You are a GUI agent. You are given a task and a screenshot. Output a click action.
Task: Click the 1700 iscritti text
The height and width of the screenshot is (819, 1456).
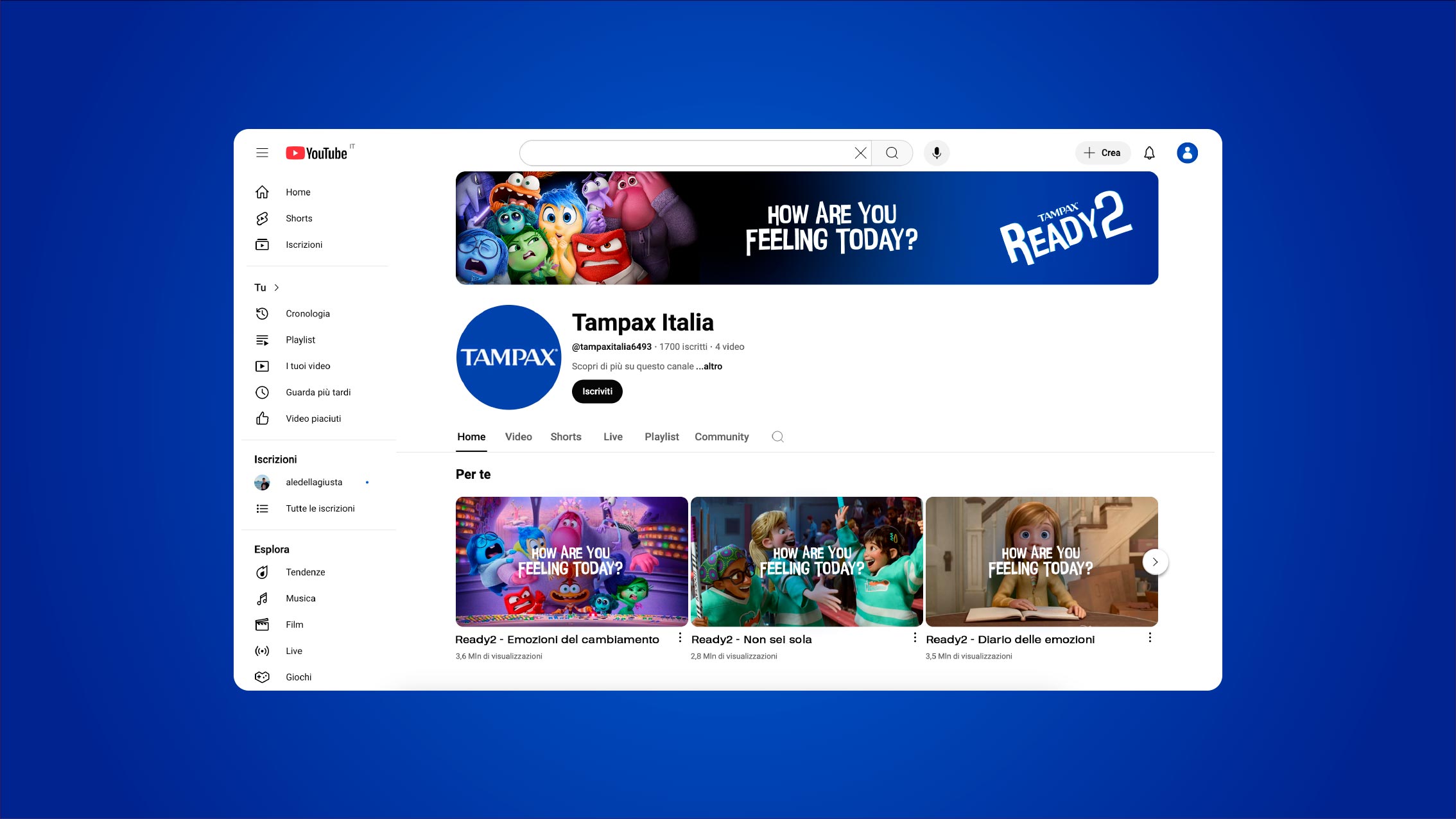[683, 347]
